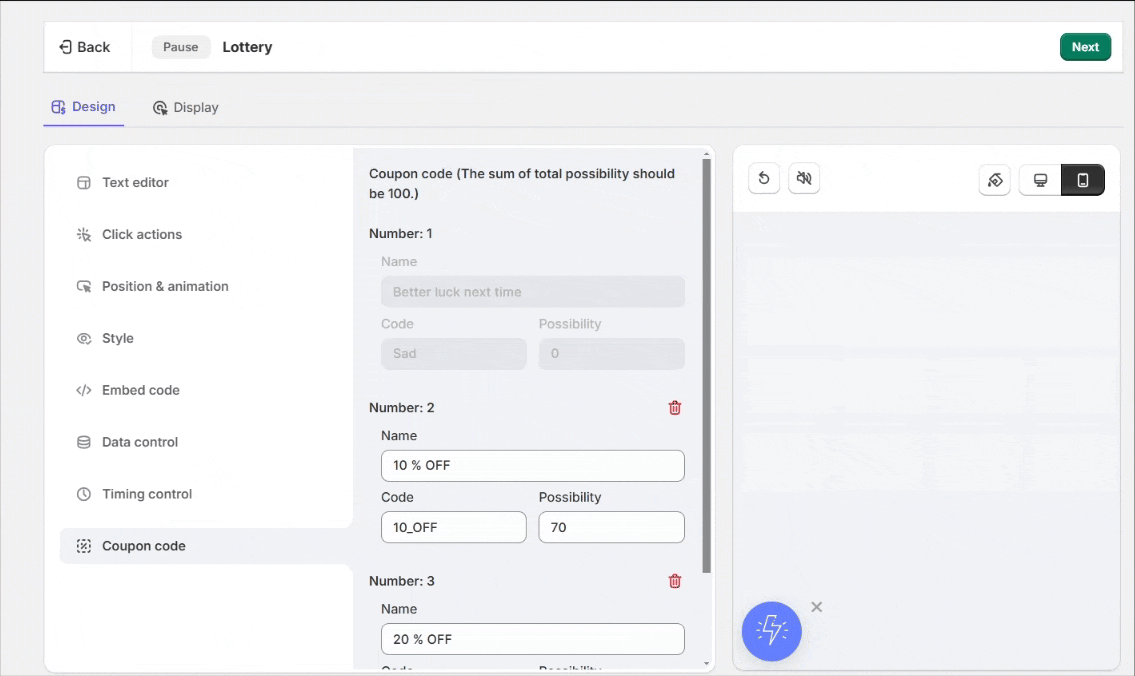This screenshot has width=1135, height=676.
Task: Go Back to previous page
Action: (85, 47)
